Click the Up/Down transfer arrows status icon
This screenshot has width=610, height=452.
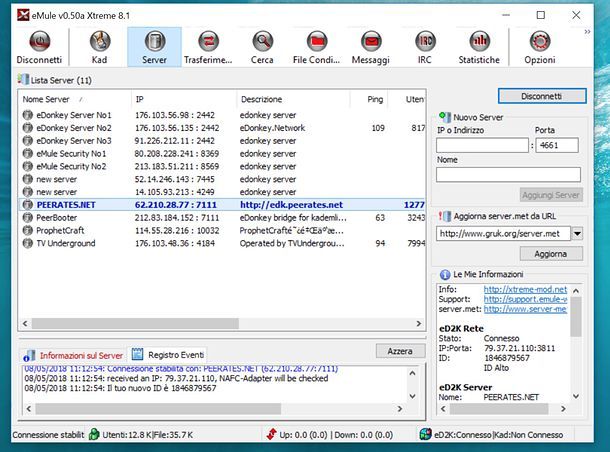coord(272,434)
